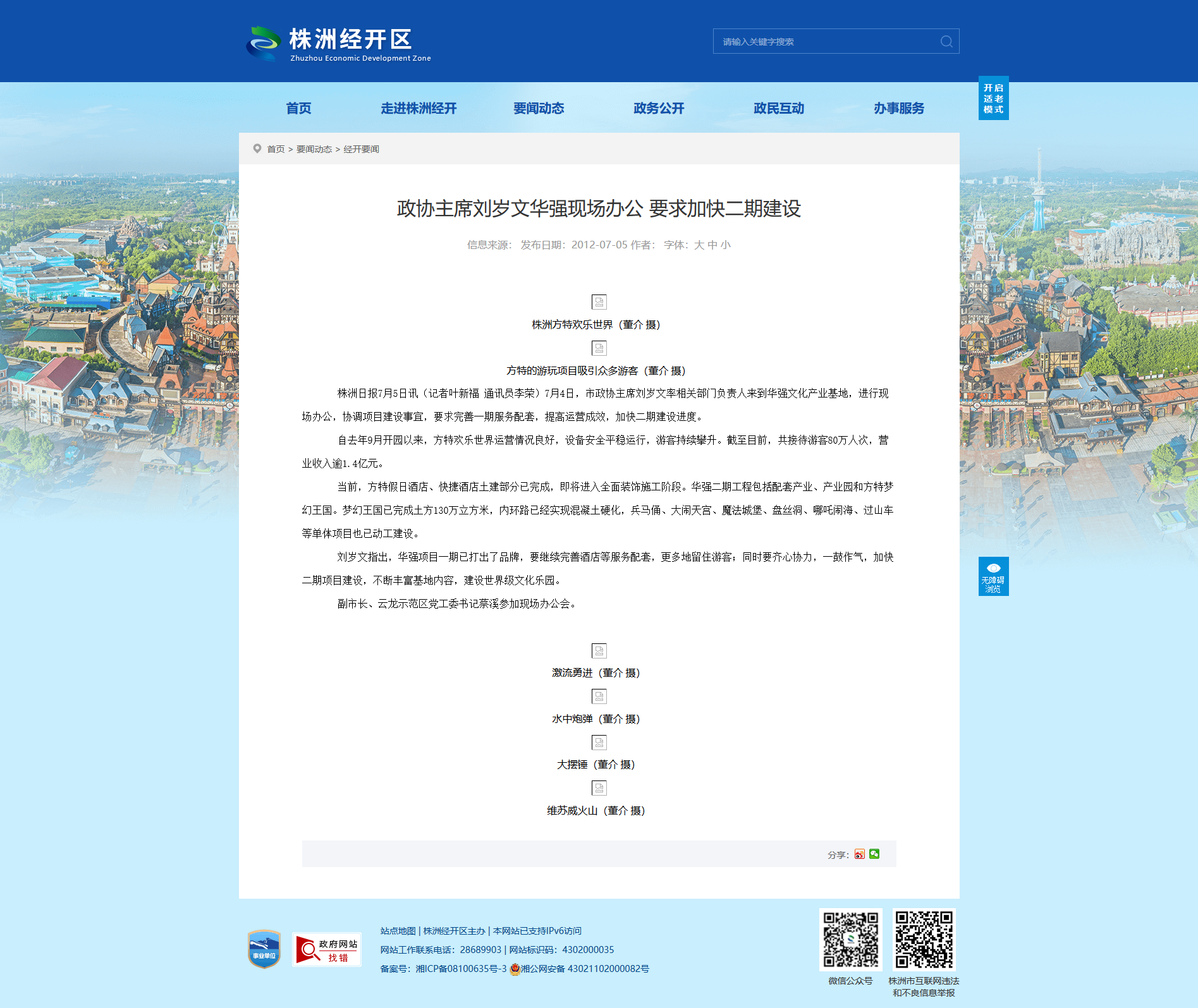Click the 微信公众号 QR code

[x=850, y=940]
